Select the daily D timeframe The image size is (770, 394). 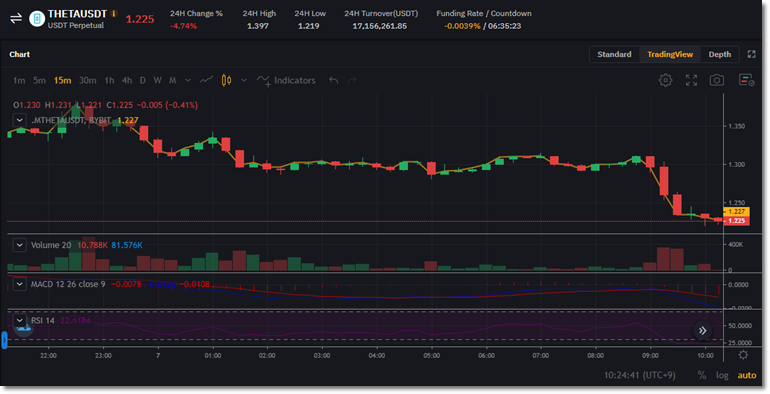142,80
